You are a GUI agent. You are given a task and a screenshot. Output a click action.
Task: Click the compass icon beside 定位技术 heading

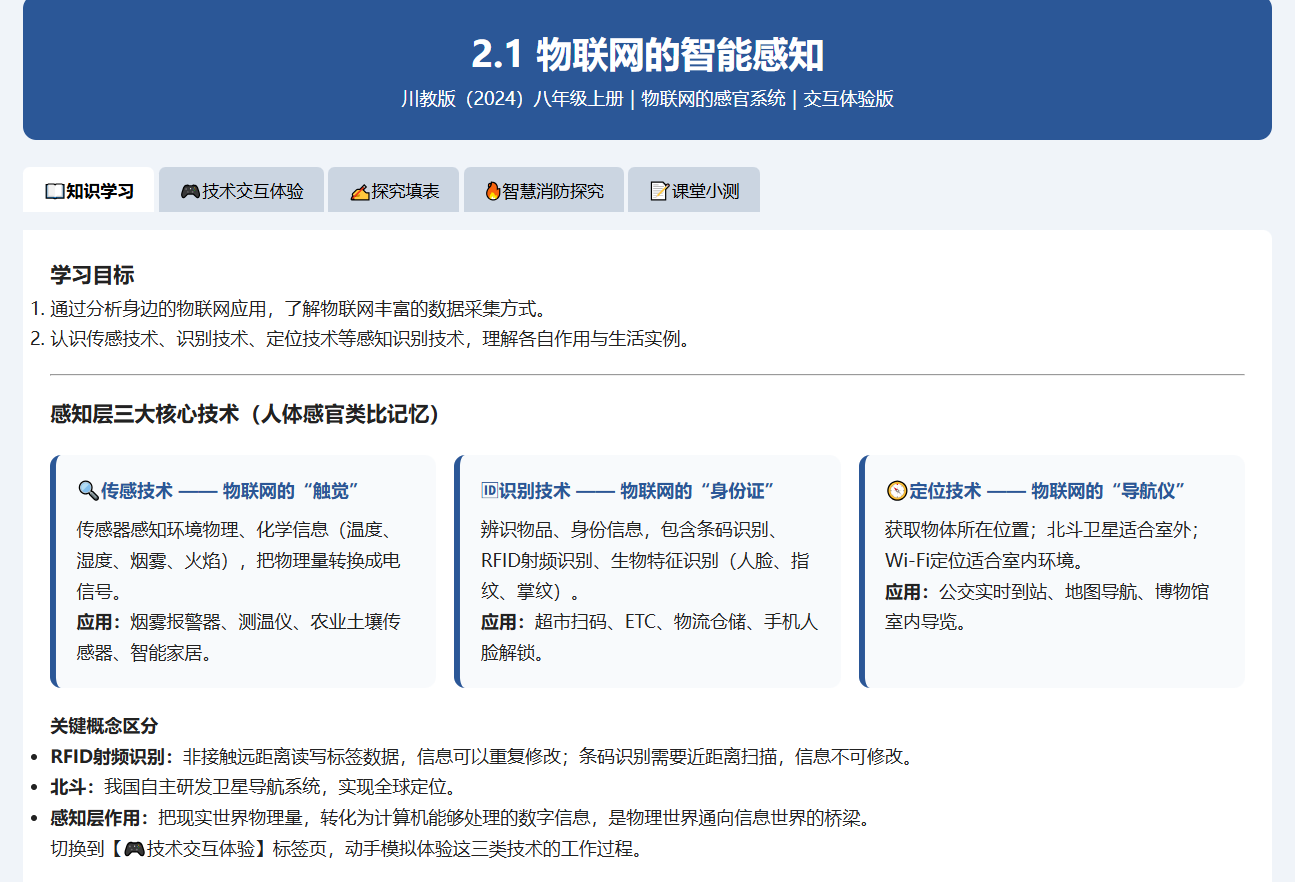[x=896, y=490]
